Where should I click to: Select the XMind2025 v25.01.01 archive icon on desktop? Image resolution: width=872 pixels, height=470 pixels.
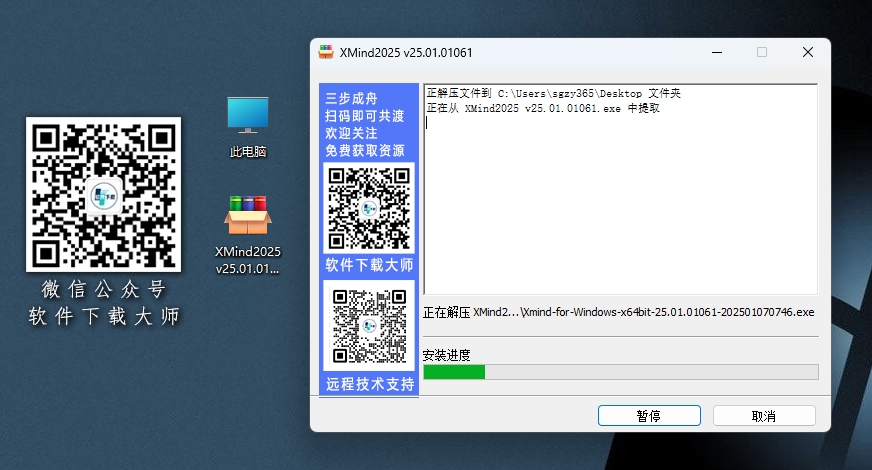[247, 234]
